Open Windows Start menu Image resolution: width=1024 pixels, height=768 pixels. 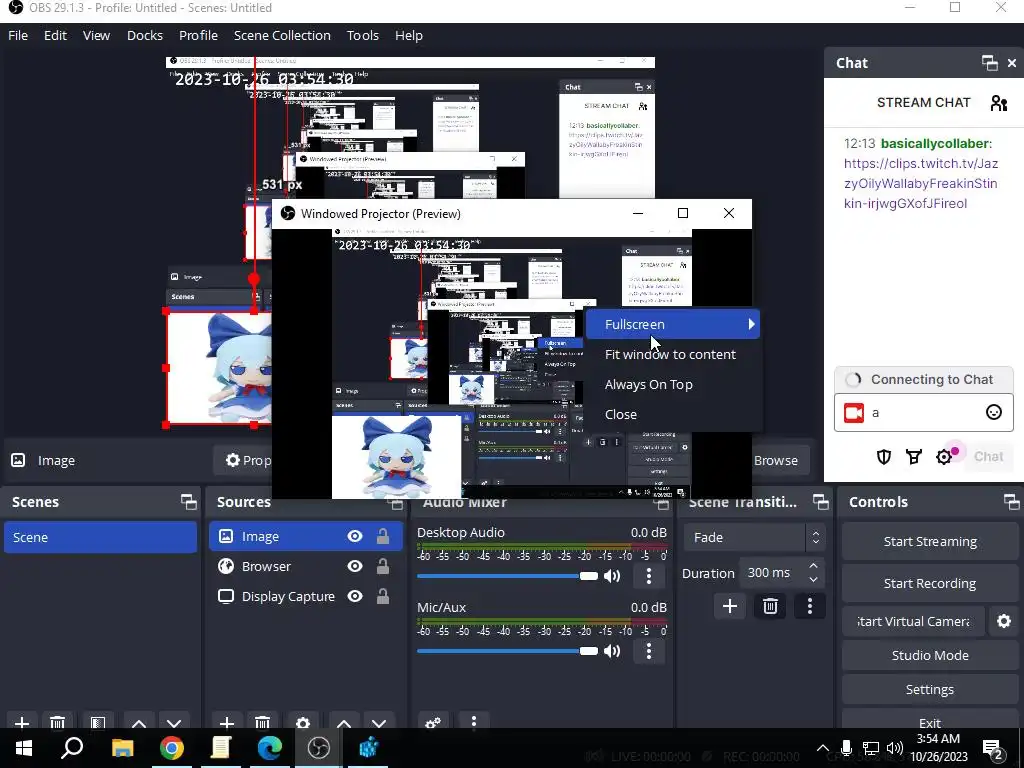pyautogui.click(x=24, y=748)
